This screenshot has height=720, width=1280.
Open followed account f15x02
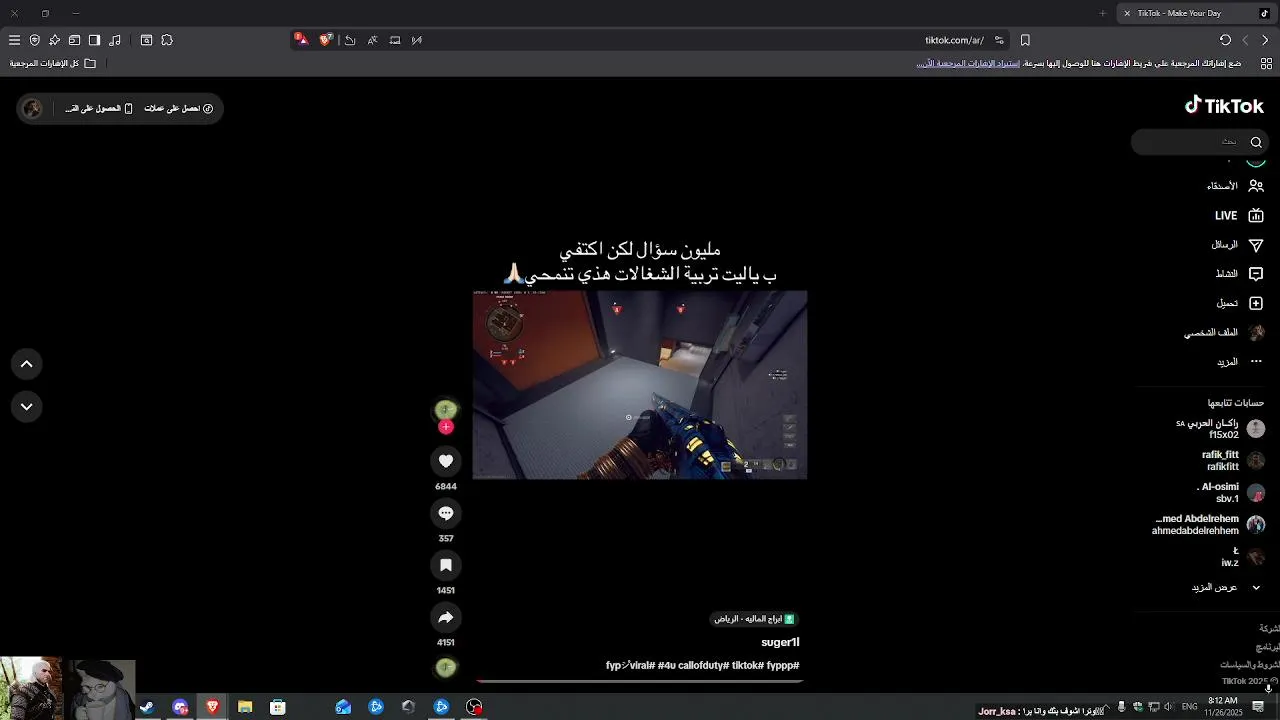click(x=1220, y=429)
